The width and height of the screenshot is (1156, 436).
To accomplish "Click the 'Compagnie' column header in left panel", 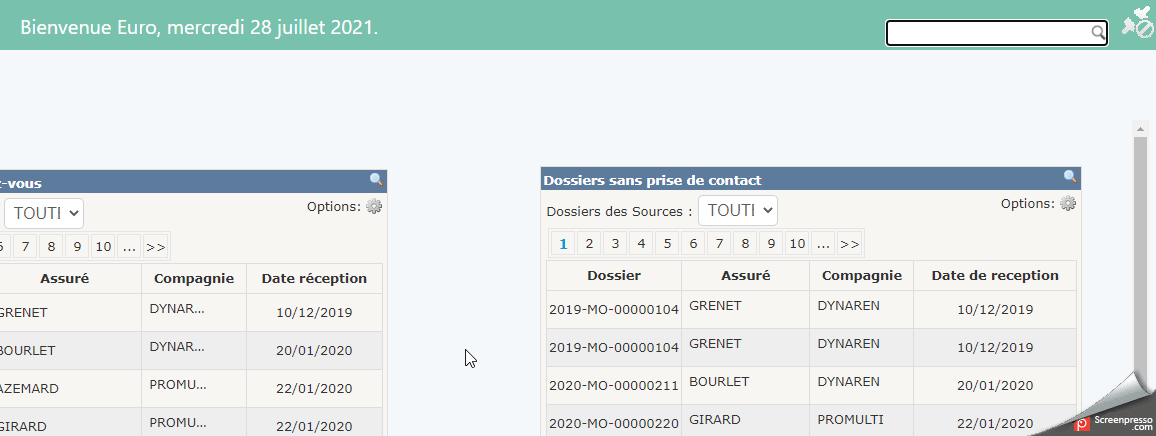I will [x=194, y=278].
